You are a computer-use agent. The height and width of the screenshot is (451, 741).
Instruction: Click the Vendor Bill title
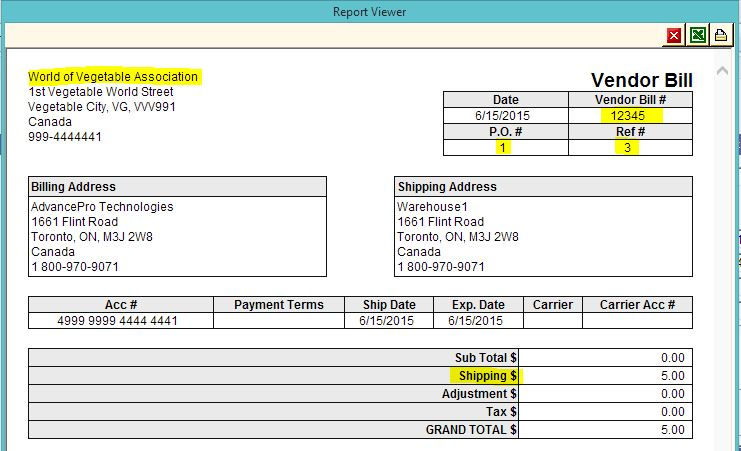(641, 80)
